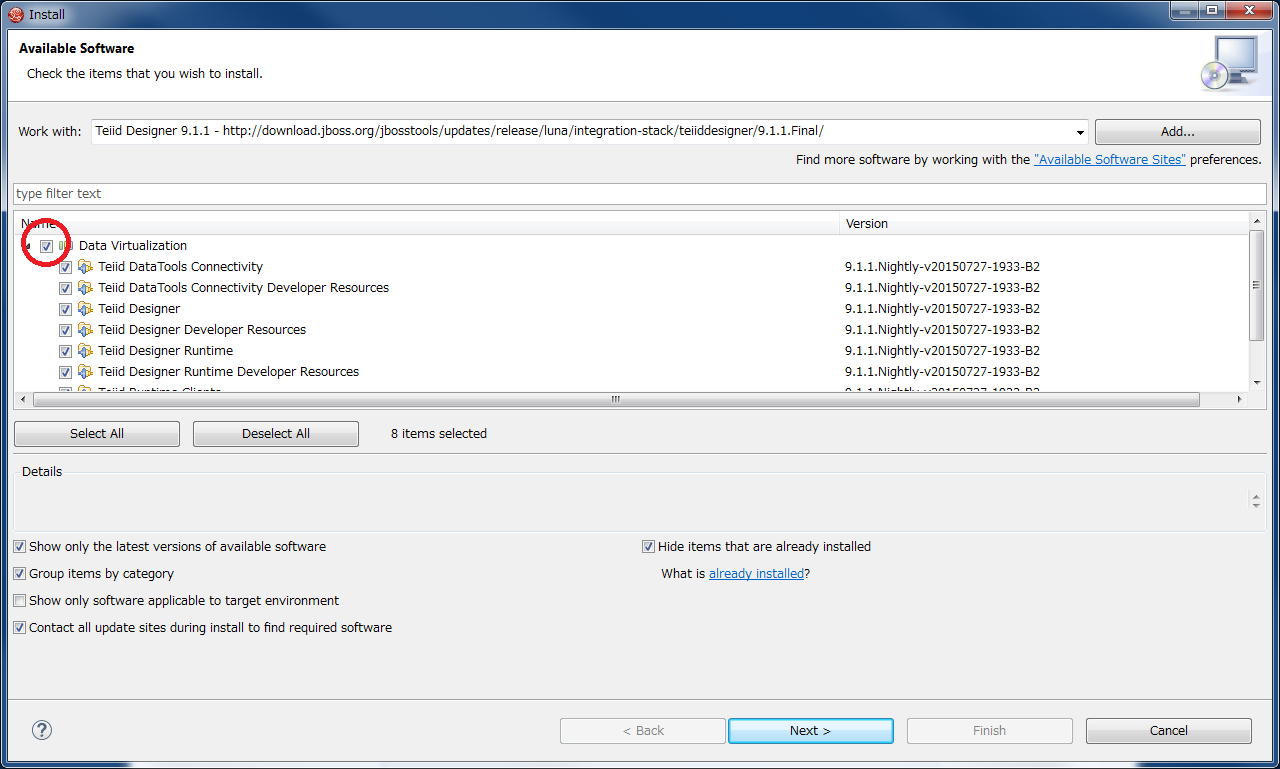The image size is (1280, 769).
Task: Open the Available Software Sites preferences link
Action: click(x=1110, y=160)
